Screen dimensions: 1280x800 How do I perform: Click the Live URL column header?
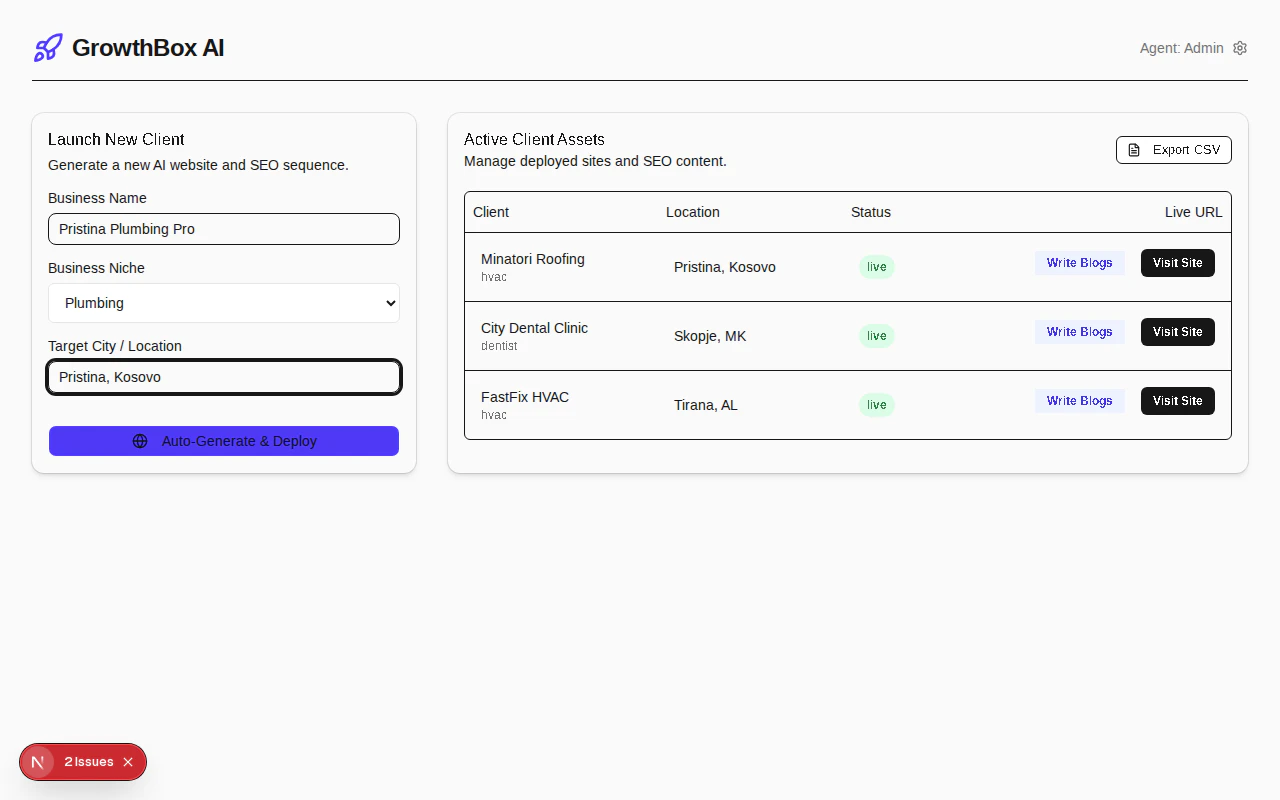1193,212
